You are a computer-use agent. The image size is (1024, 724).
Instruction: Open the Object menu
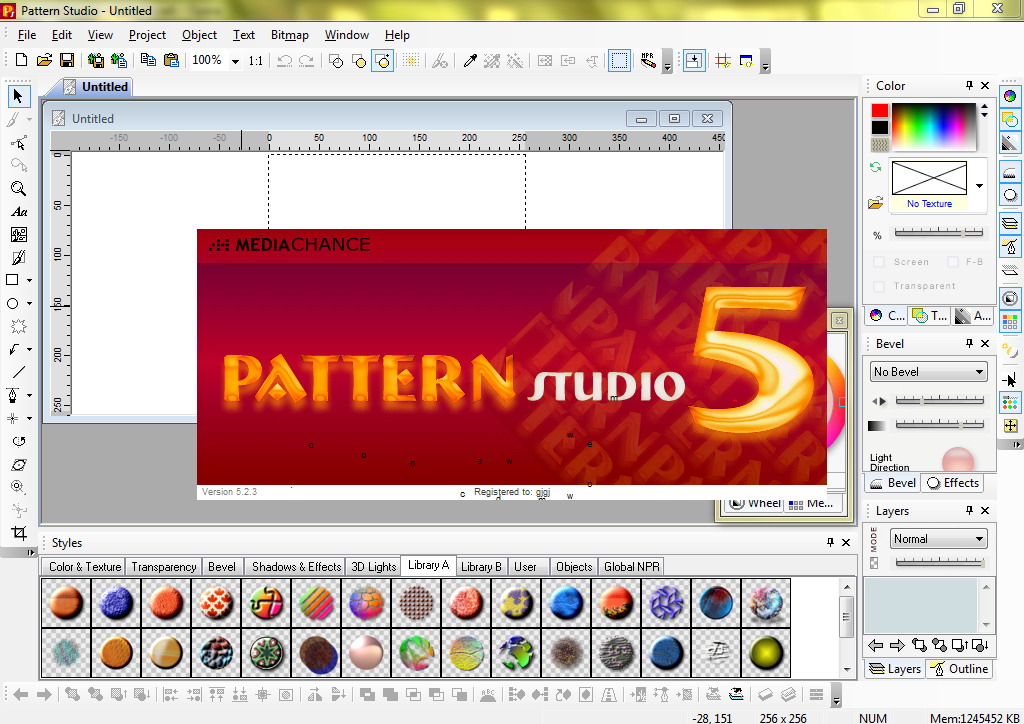coord(199,35)
